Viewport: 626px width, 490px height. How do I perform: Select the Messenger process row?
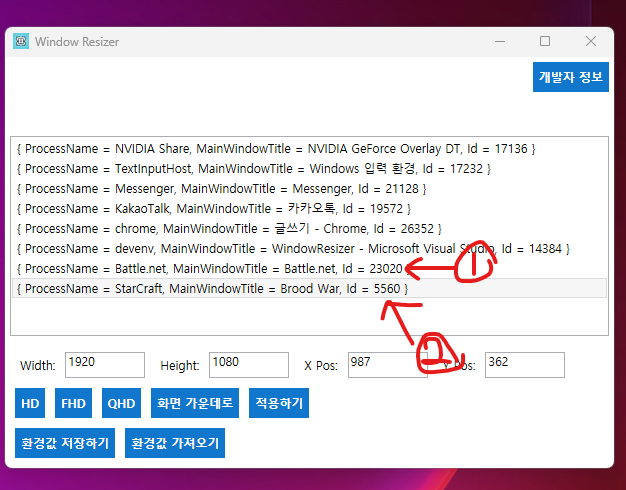pyautogui.click(x=309, y=188)
